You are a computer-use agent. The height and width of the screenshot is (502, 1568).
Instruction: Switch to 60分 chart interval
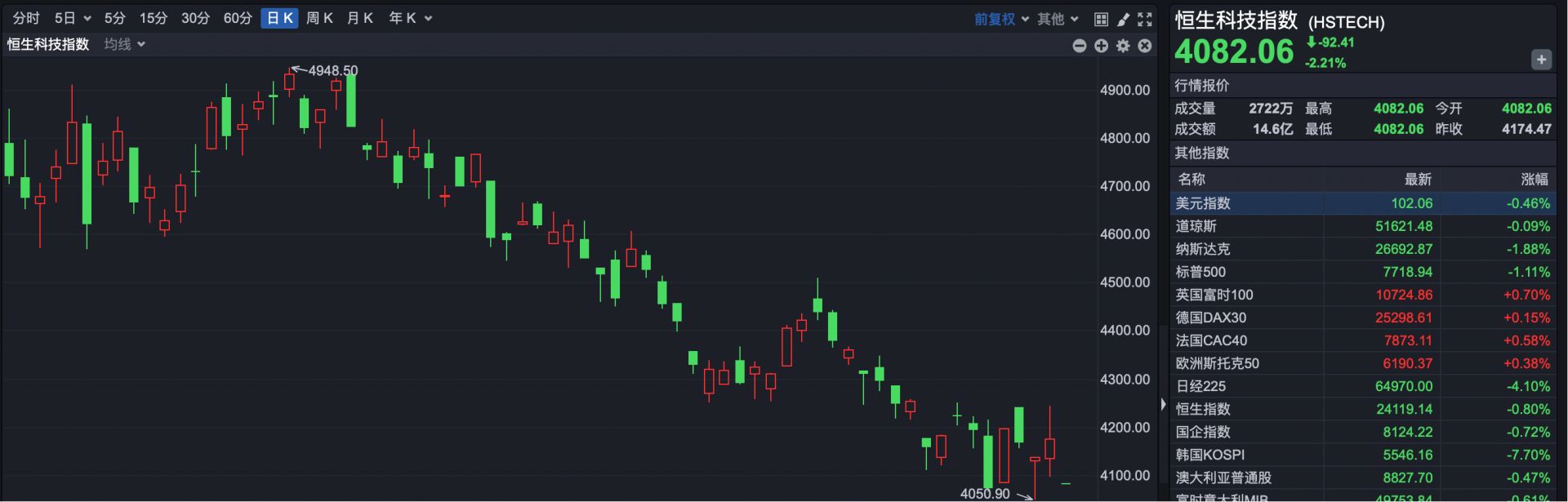(x=238, y=18)
